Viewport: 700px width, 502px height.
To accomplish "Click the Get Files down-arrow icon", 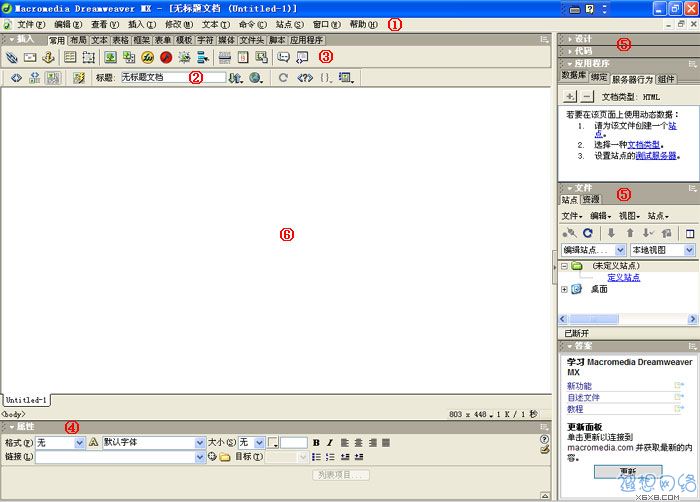I will pos(611,233).
